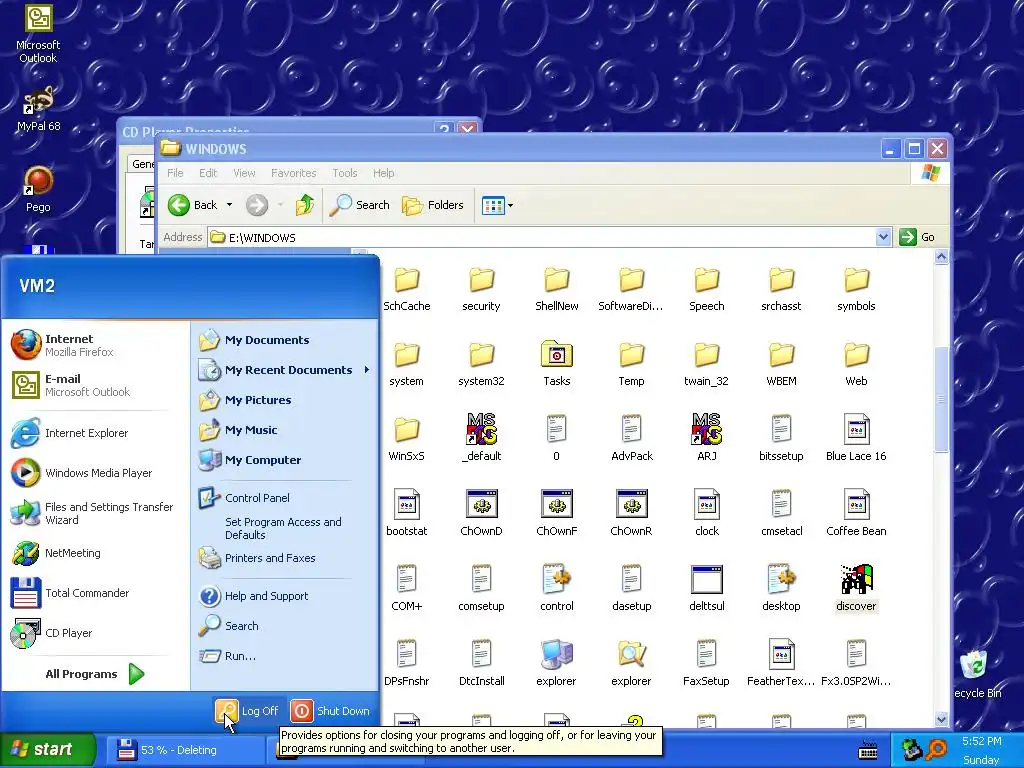
Task: Open the View menu
Action: pos(244,173)
